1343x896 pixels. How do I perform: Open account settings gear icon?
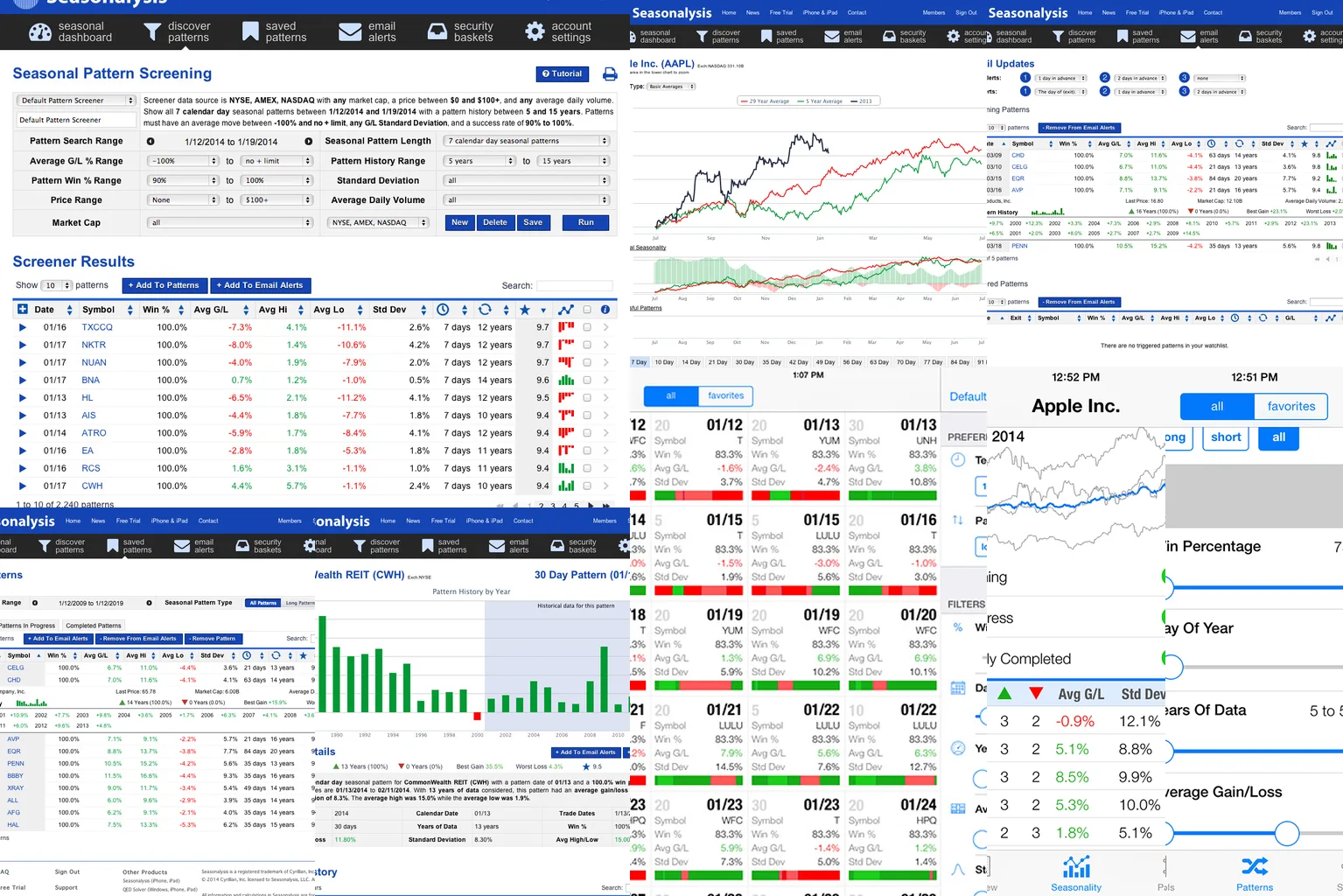click(x=535, y=32)
